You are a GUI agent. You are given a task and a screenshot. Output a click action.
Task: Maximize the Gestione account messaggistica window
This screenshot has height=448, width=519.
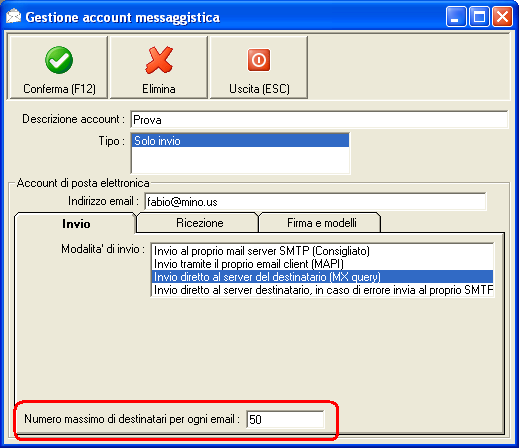(479, 16)
